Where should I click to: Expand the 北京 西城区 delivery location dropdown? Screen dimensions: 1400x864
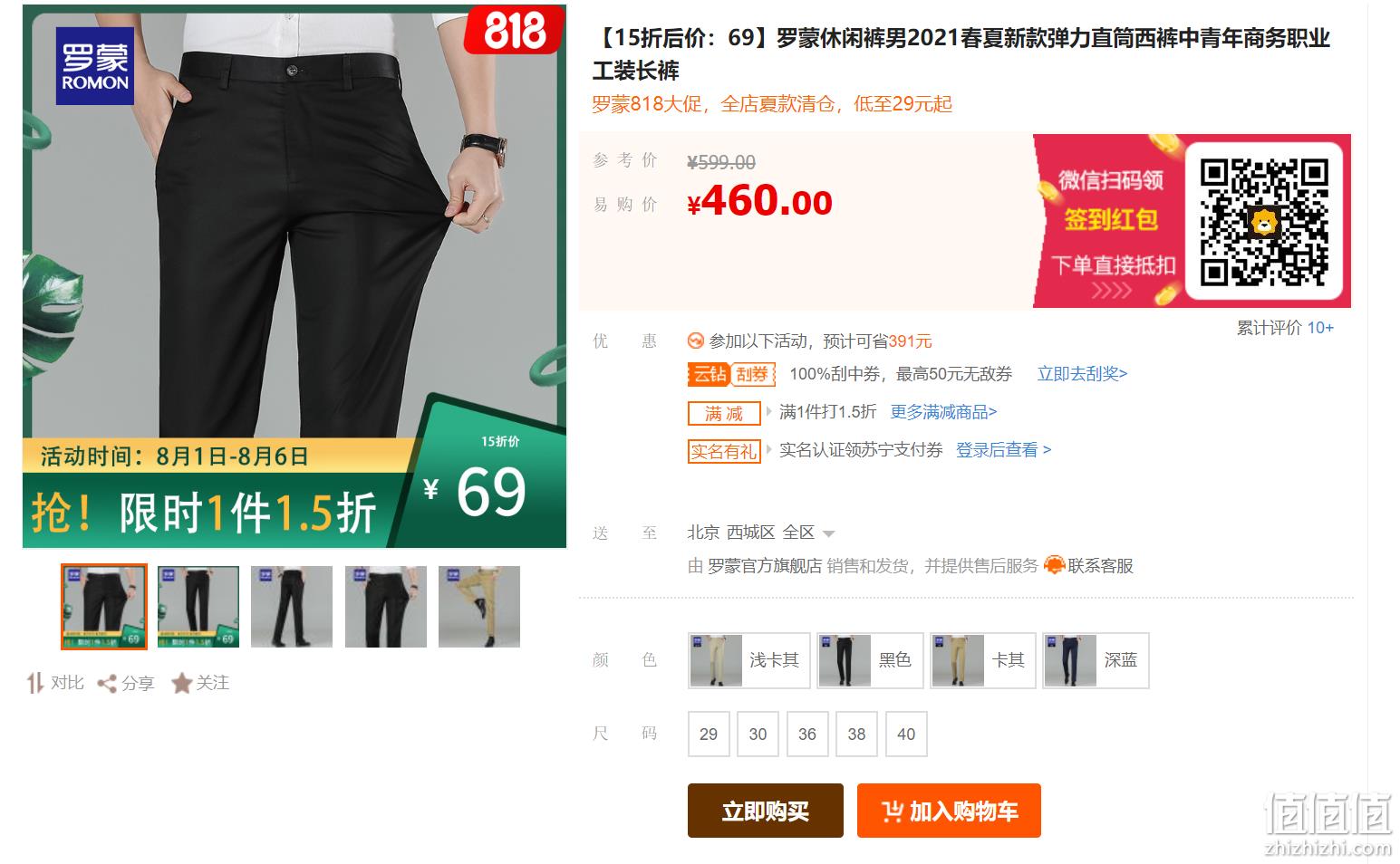tap(828, 533)
